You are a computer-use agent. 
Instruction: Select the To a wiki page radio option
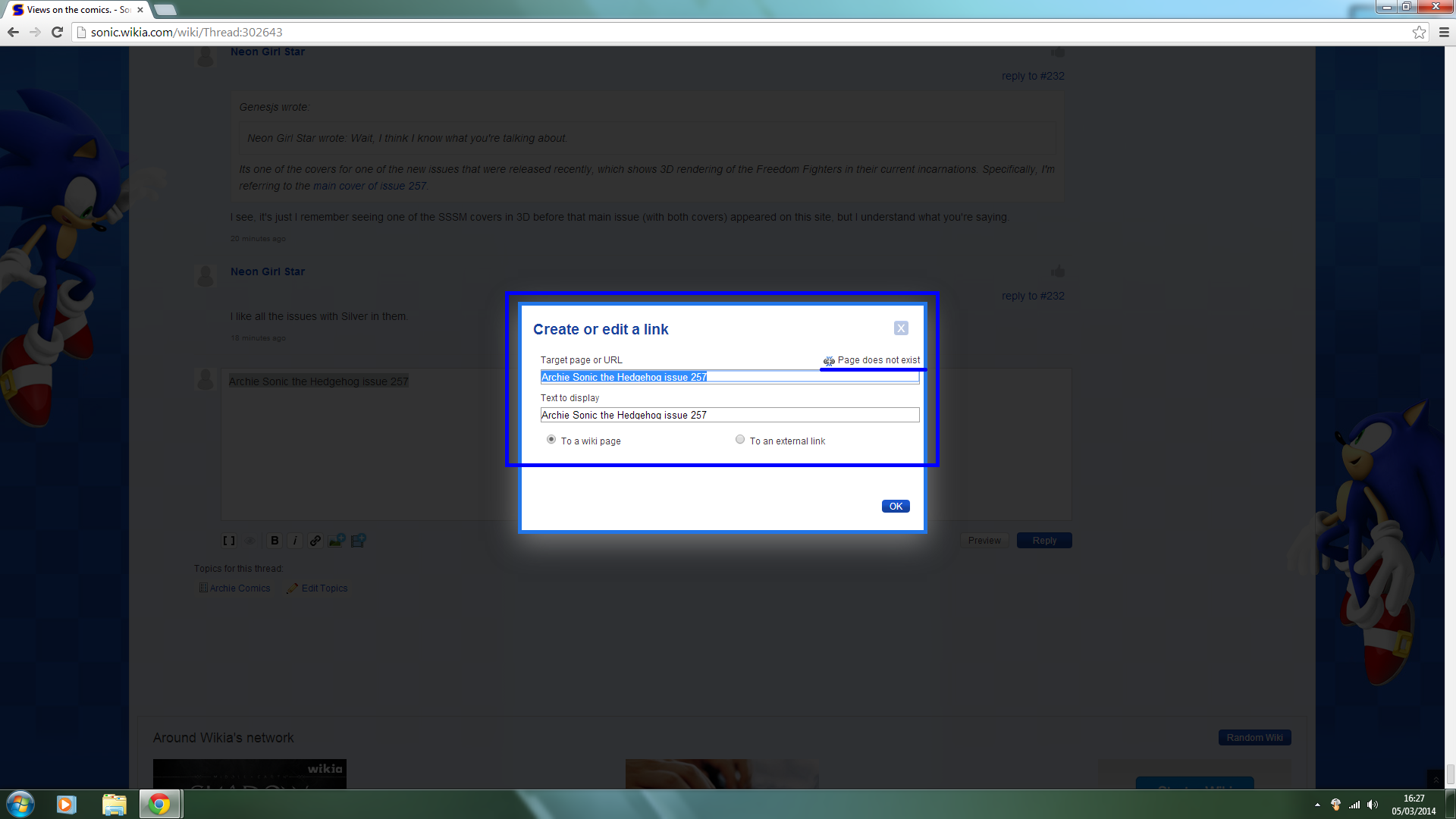pyautogui.click(x=551, y=440)
